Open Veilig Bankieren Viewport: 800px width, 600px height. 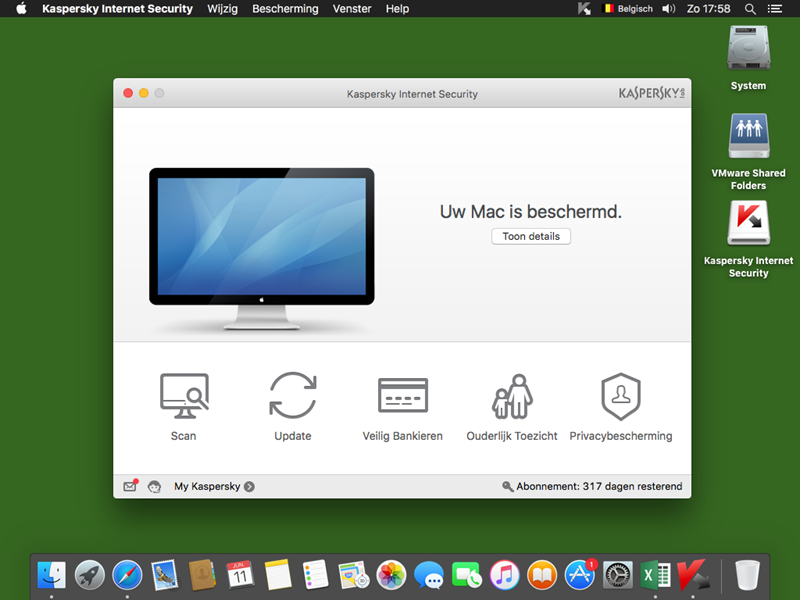(x=402, y=396)
